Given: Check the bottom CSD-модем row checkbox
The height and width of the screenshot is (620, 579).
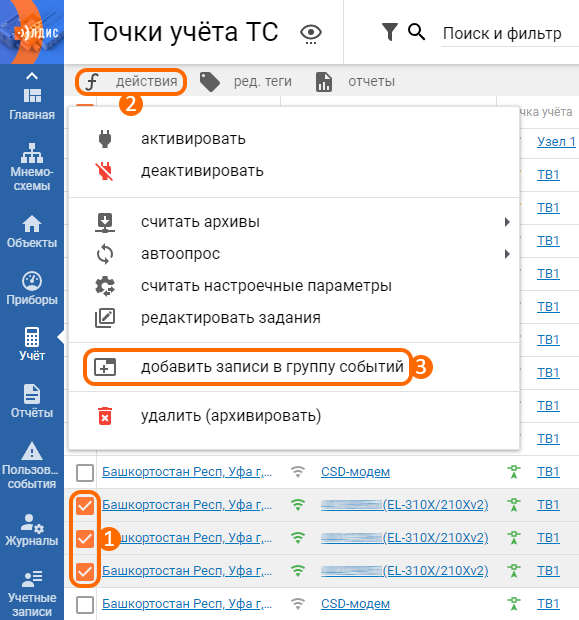Looking at the screenshot, I should coord(85,605).
